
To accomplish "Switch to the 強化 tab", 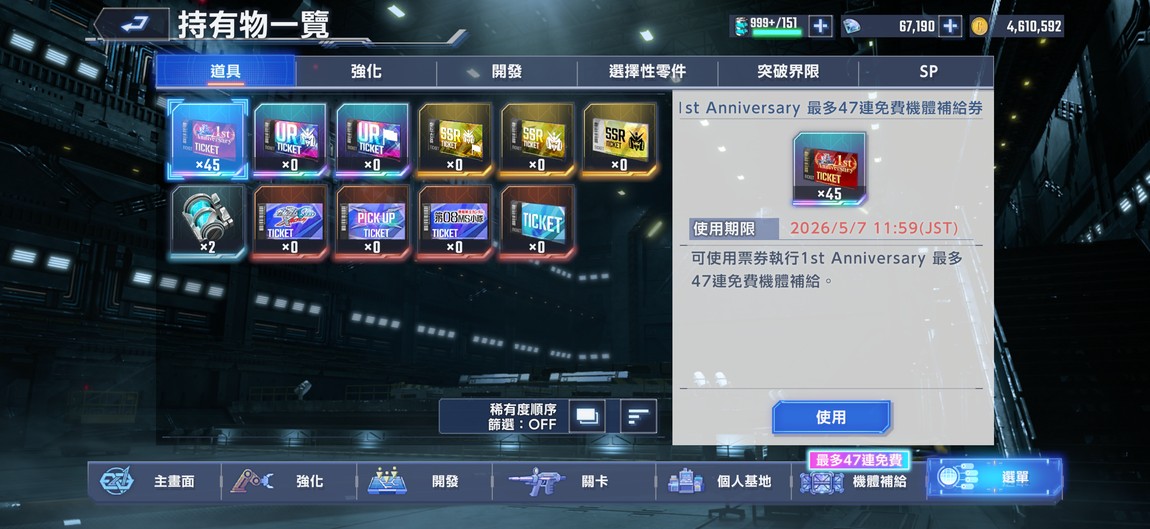I will 366,72.
